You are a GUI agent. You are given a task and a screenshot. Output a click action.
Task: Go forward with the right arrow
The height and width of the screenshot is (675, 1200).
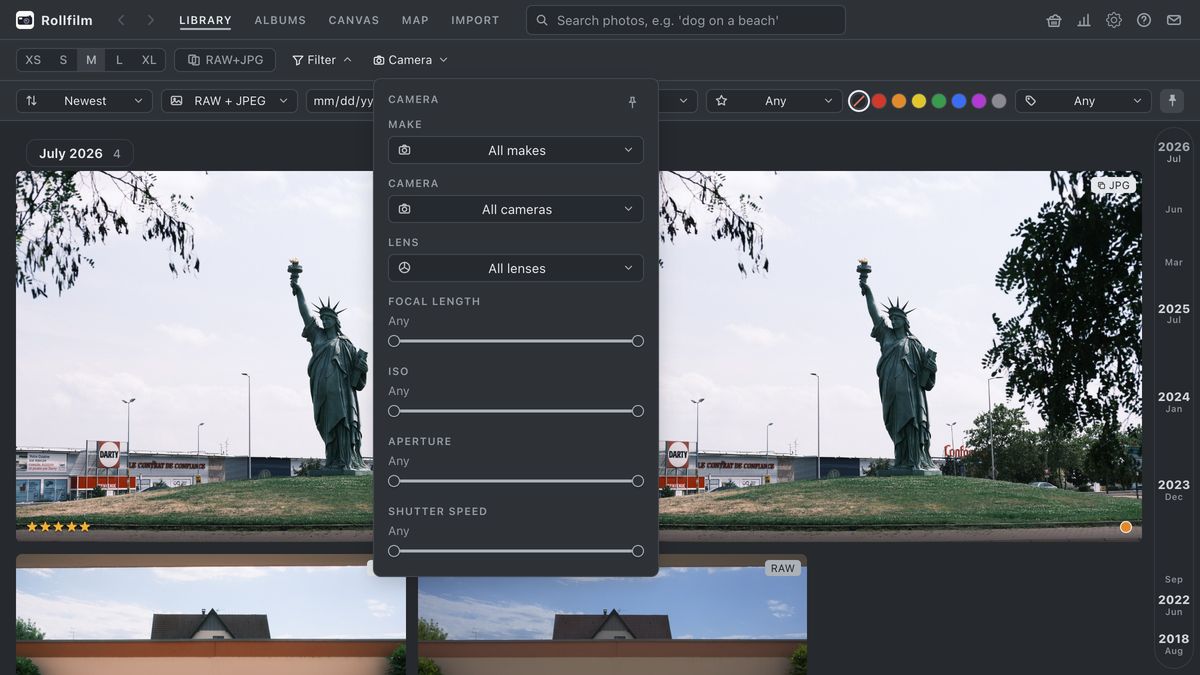150,20
